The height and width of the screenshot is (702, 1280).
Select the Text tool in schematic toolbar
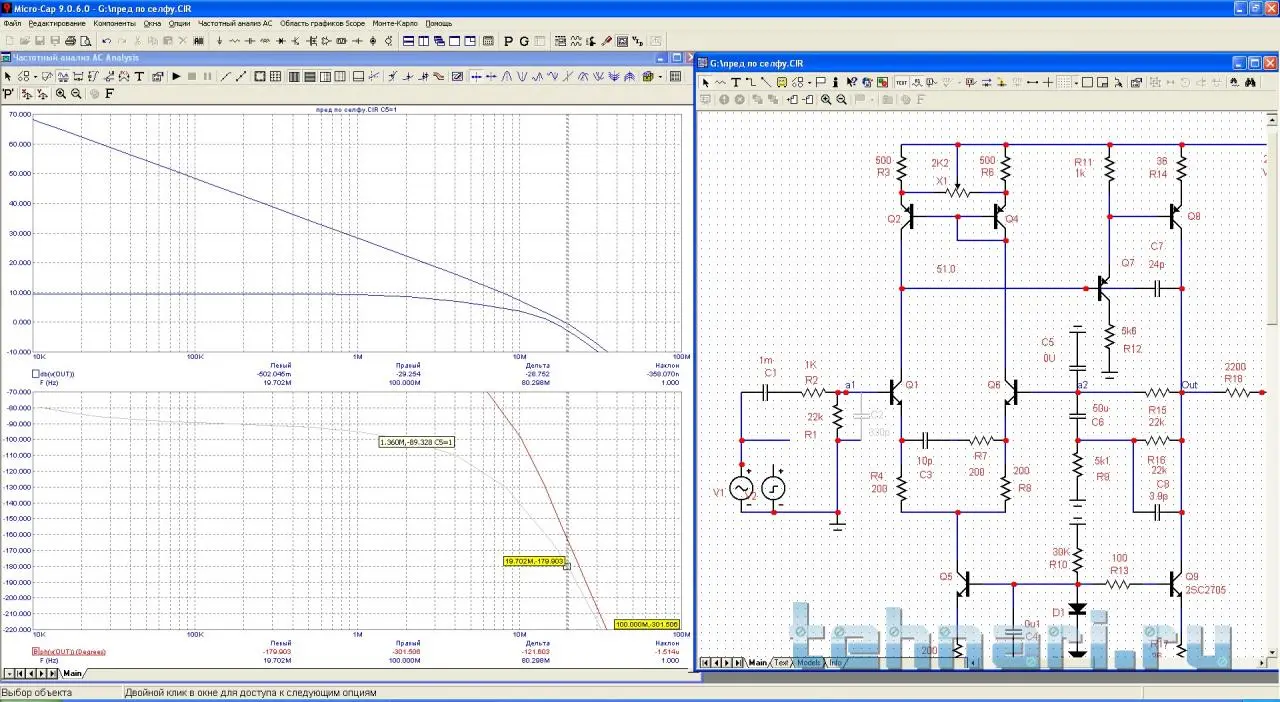pos(735,82)
